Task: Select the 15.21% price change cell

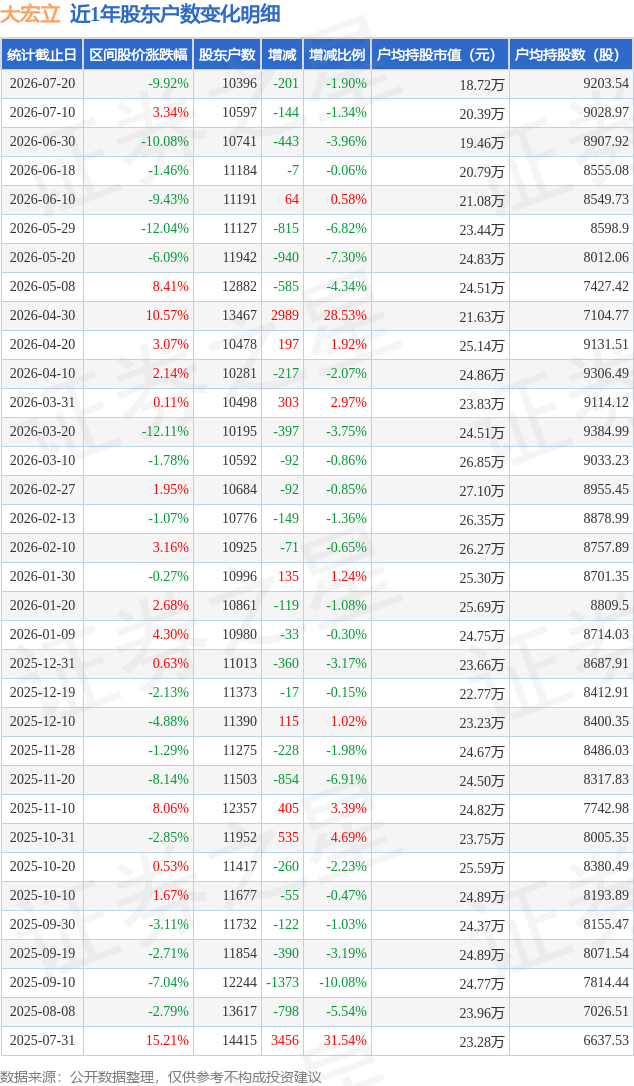Action: (167, 1040)
